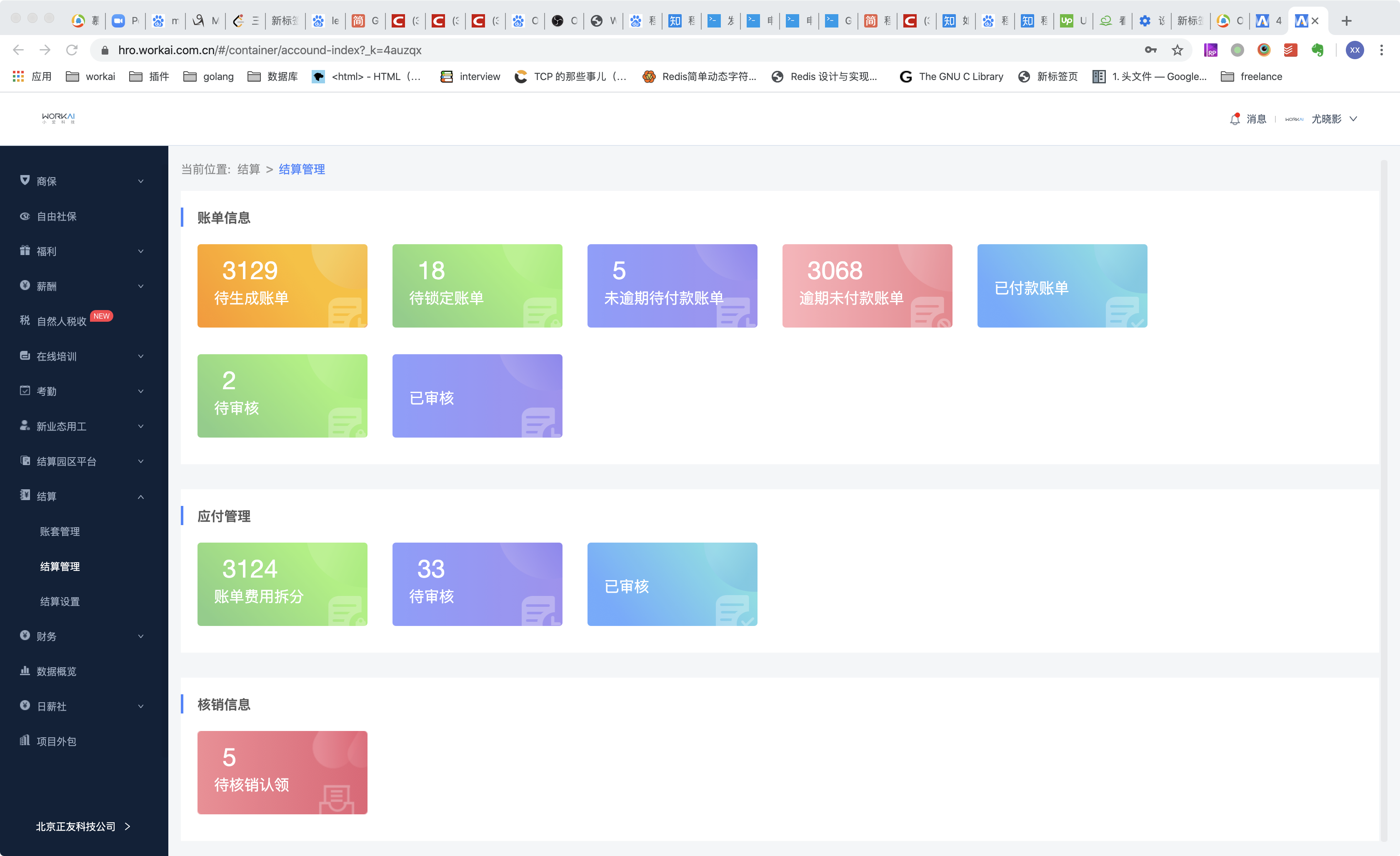Click the 数据概览 bar chart icon
Screen dimensions: 1400x856
(25, 671)
